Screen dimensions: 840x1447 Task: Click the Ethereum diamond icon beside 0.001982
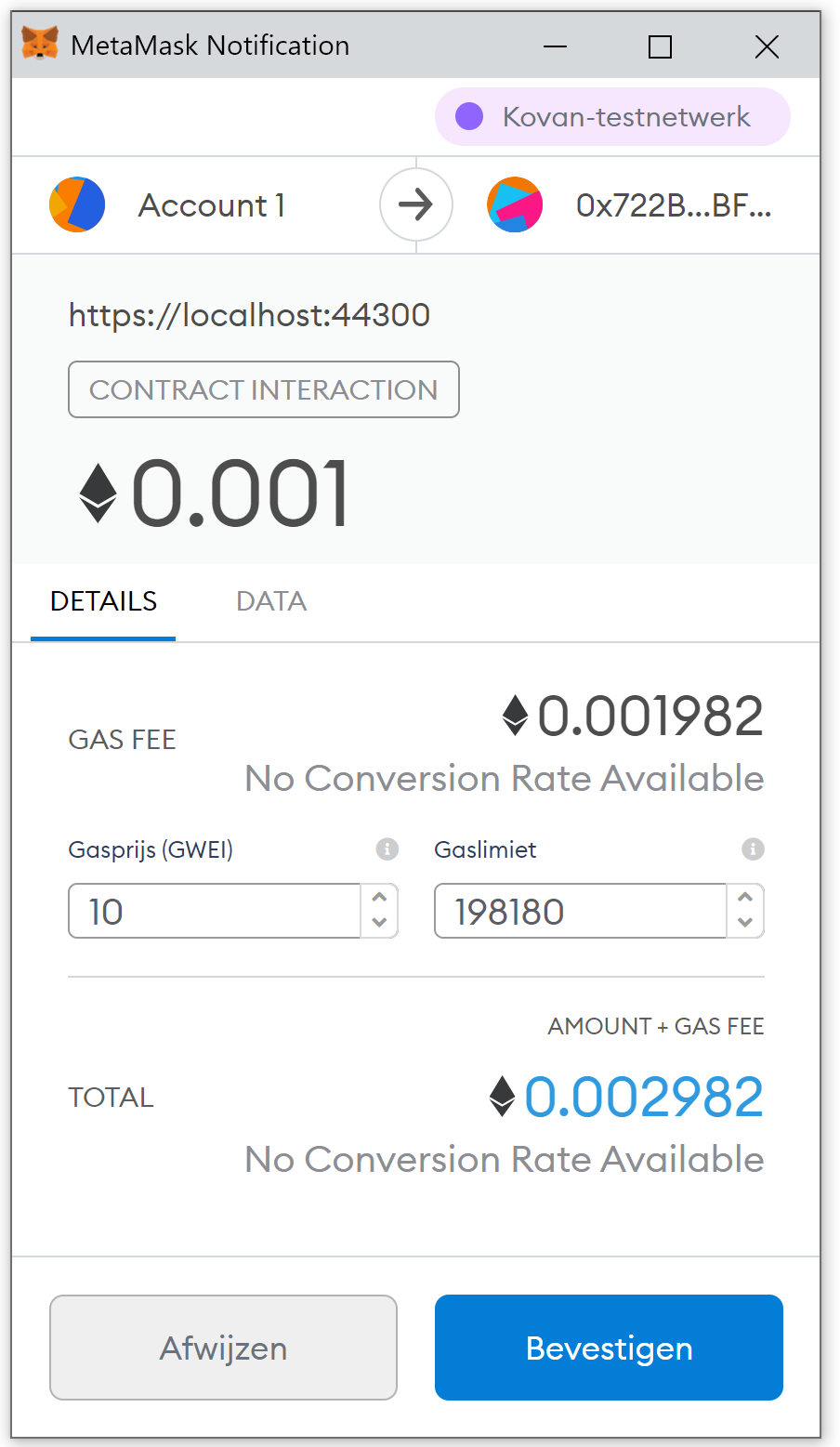point(515,716)
